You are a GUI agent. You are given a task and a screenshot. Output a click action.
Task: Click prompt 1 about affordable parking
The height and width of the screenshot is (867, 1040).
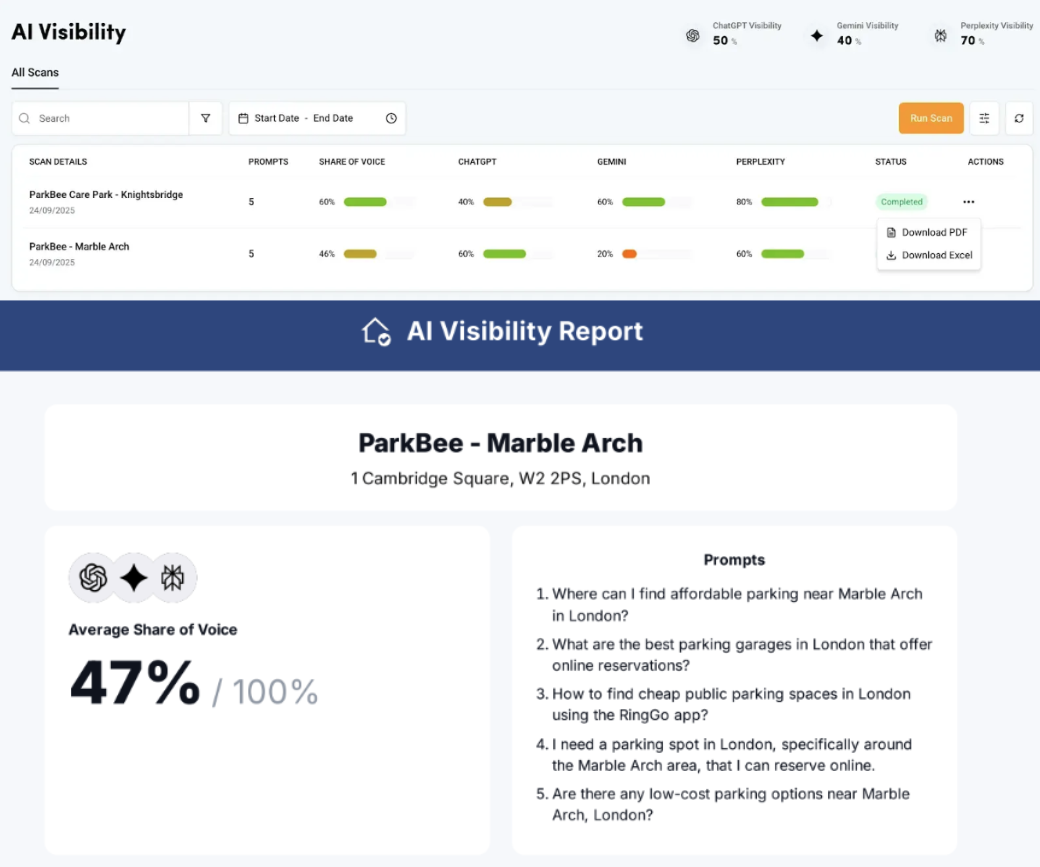coord(737,604)
